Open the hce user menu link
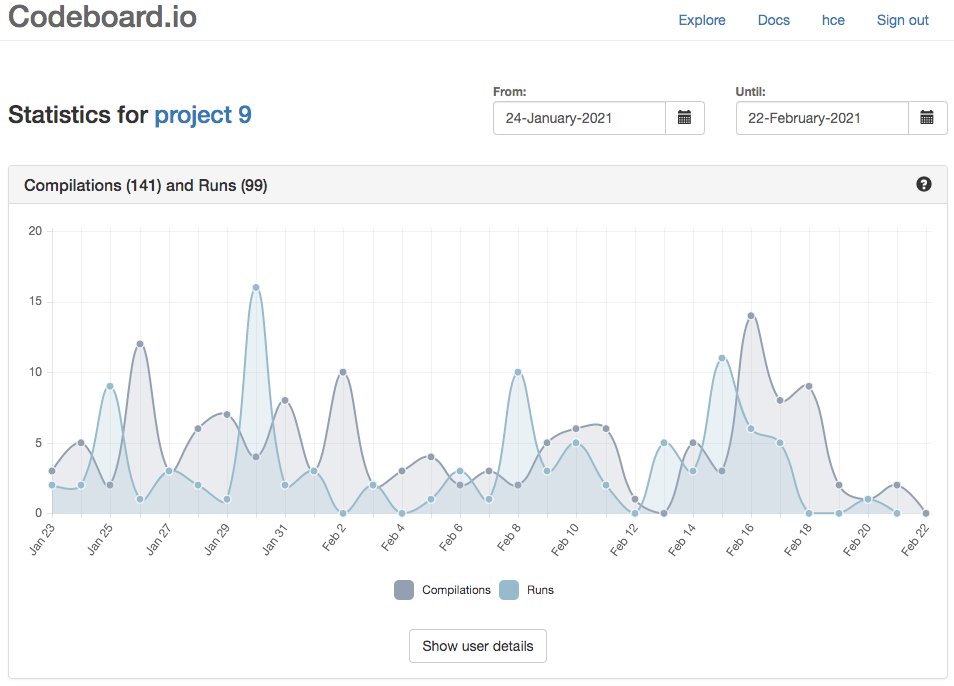This screenshot has width=954, height=686. [x=833, y=20]
